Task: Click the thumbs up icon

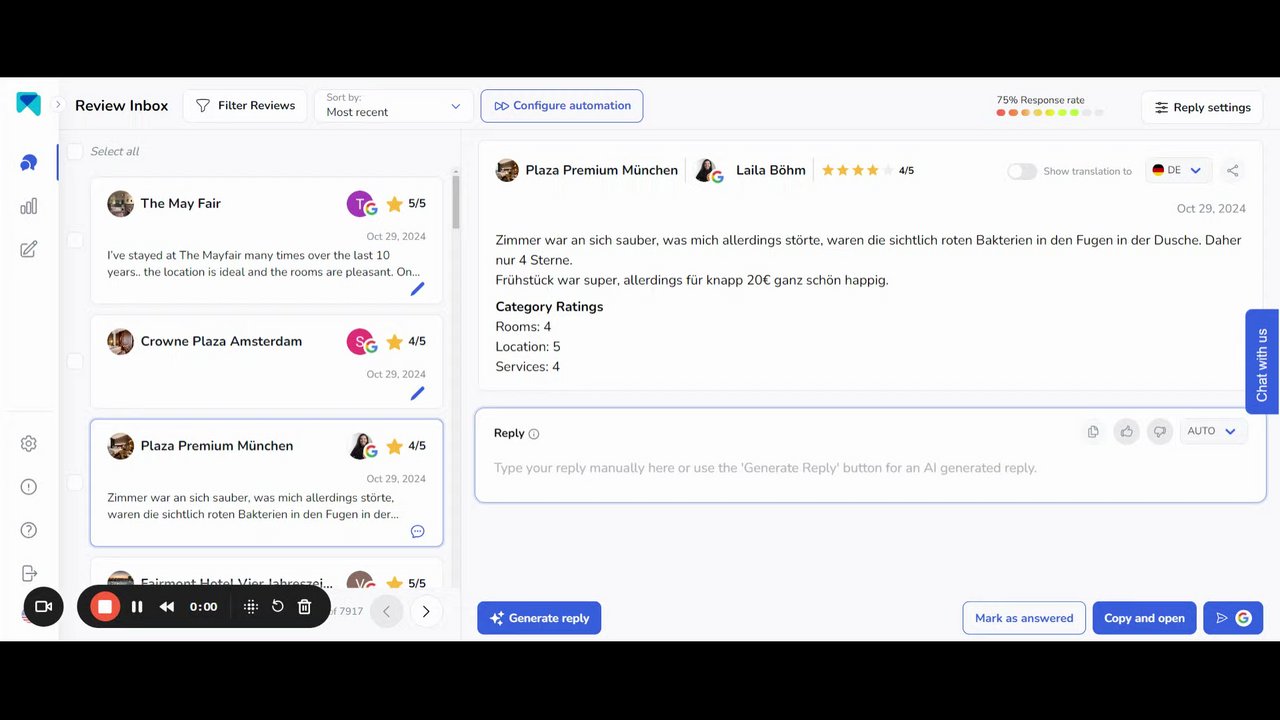Action: (x=1127, y=432)
